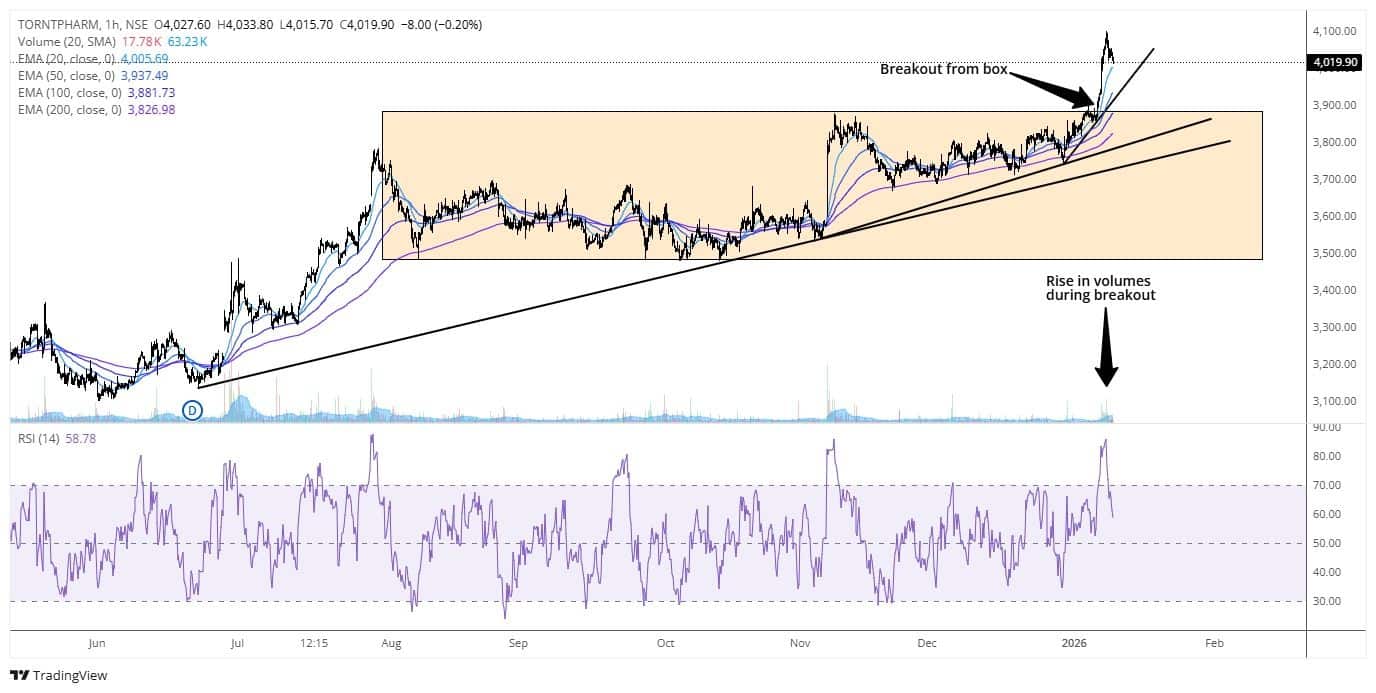Click the EMA 100 value 3,881.73
Screen dimensions: 1376x693
pyautogui.click(x=153, y=93)
